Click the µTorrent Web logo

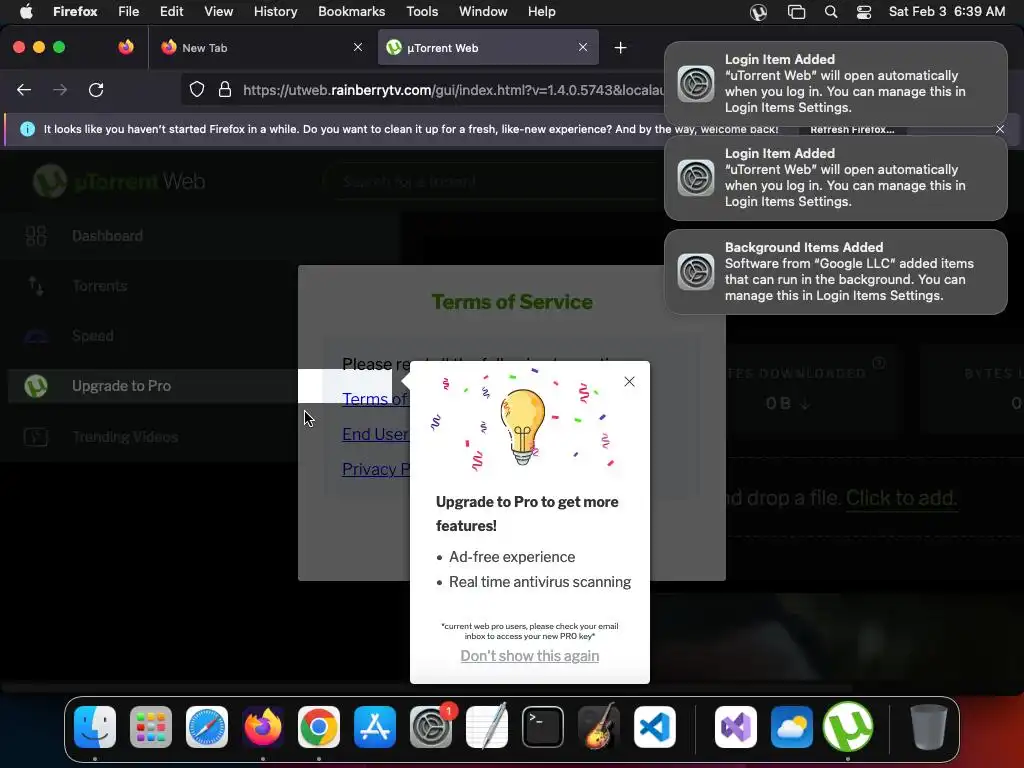(120, 181)
